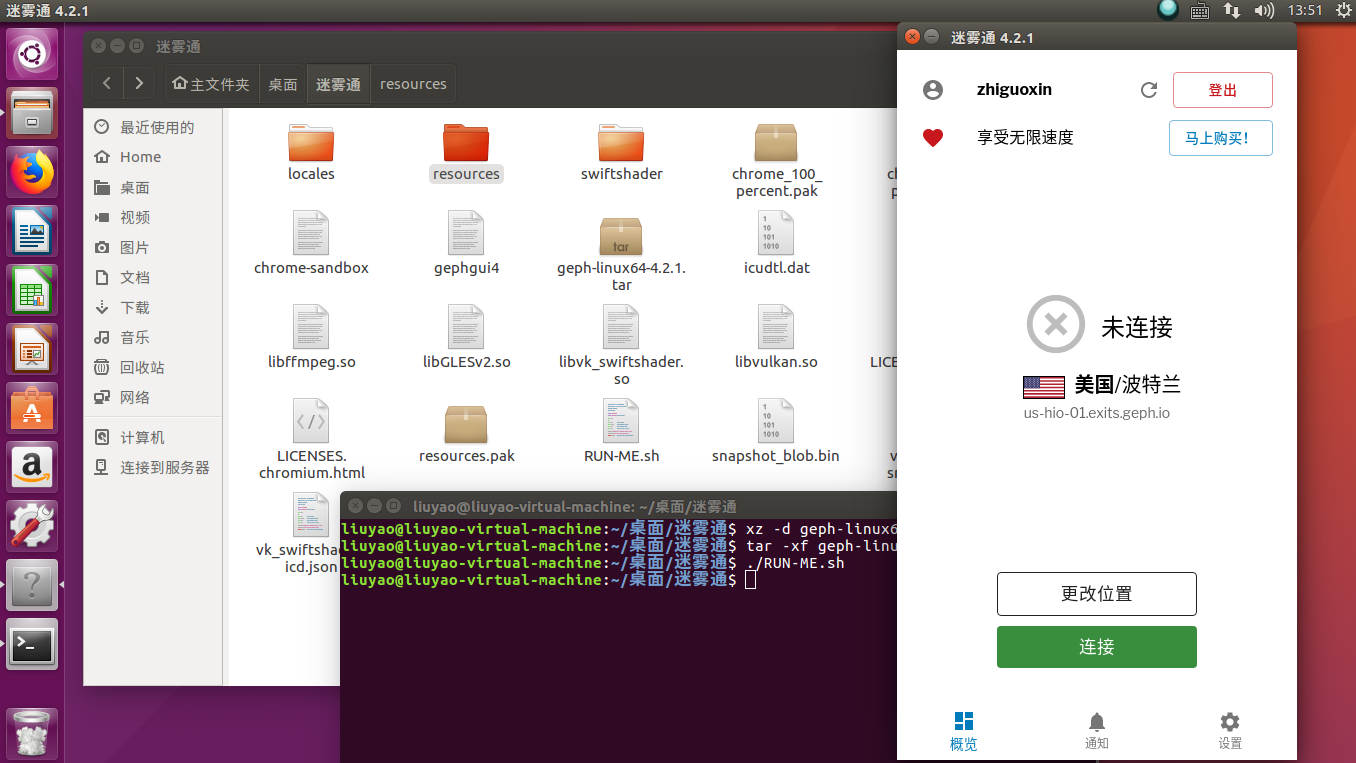The image size is (1356, 763).
Task: Select the libvk_swiftshader.so file icon
Action: coord(622,327)
